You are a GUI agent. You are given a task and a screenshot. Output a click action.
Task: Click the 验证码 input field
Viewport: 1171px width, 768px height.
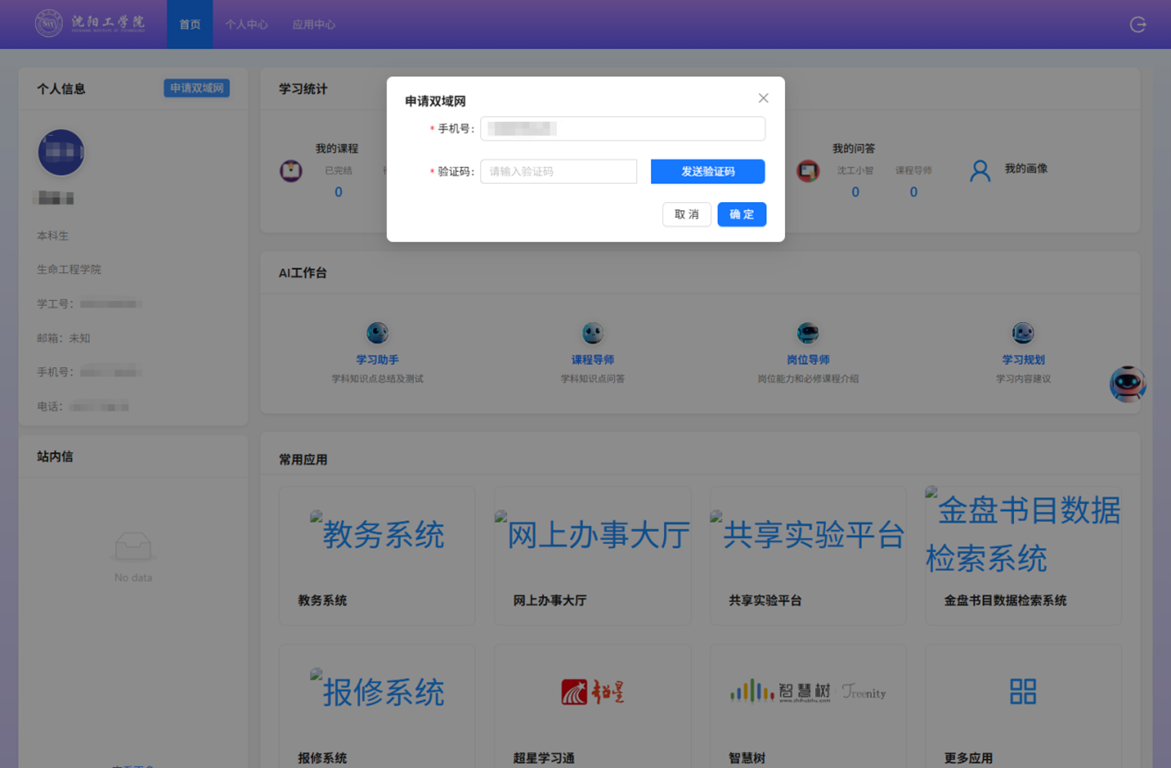558,172
